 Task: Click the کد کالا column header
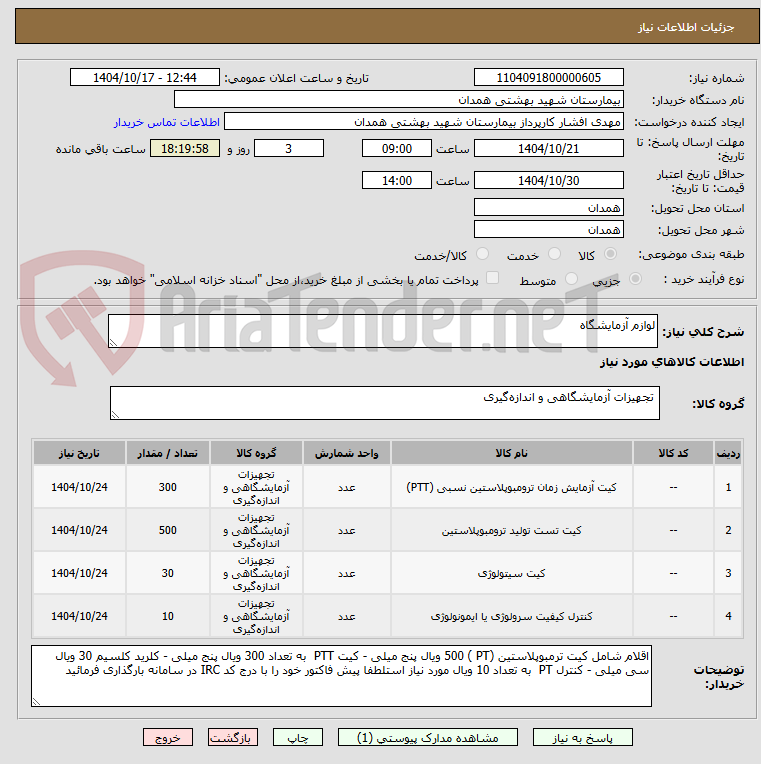click(673, 453)
